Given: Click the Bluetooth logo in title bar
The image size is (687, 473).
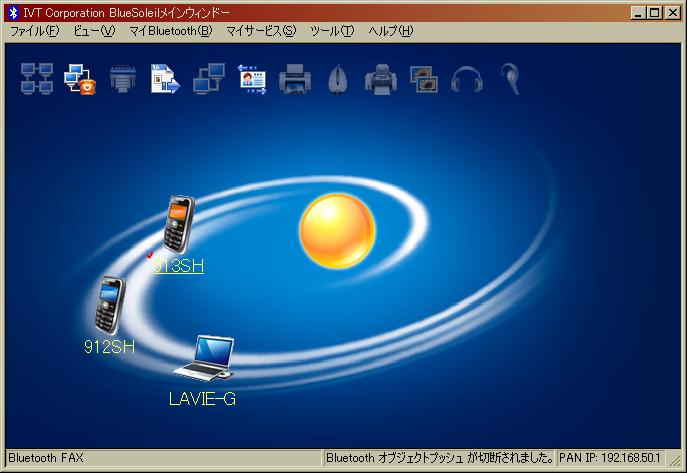Looking at the screenshot, I should (x=13, y=13).
